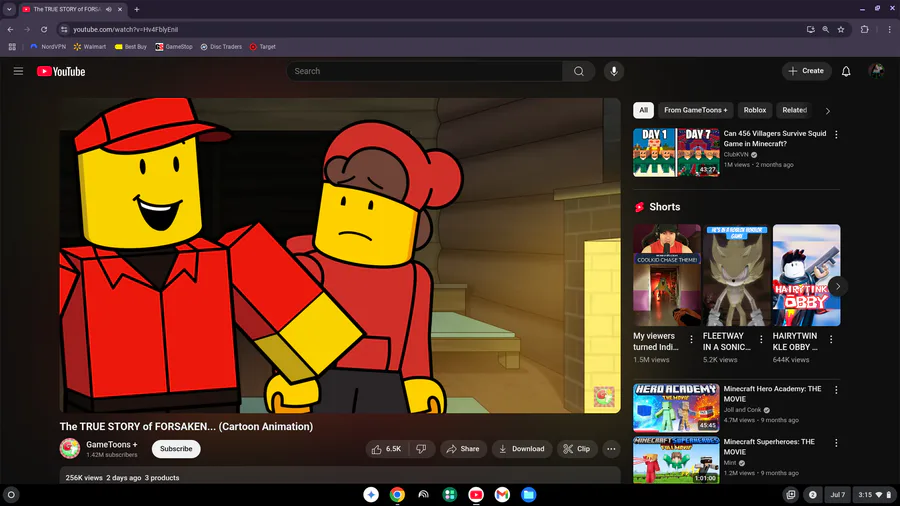900x506 pixels.
Task: Open the Disc Traders bookmark
Action: point(221,47)
